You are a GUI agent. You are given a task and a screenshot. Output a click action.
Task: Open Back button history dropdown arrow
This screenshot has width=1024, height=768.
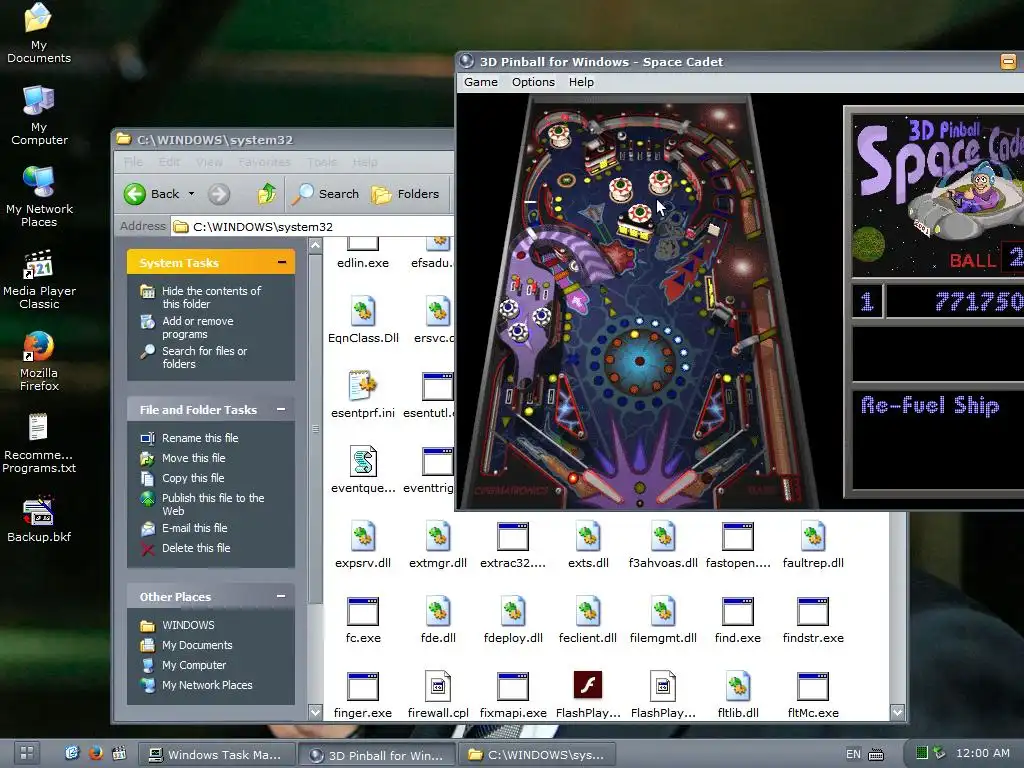[191, 194]
